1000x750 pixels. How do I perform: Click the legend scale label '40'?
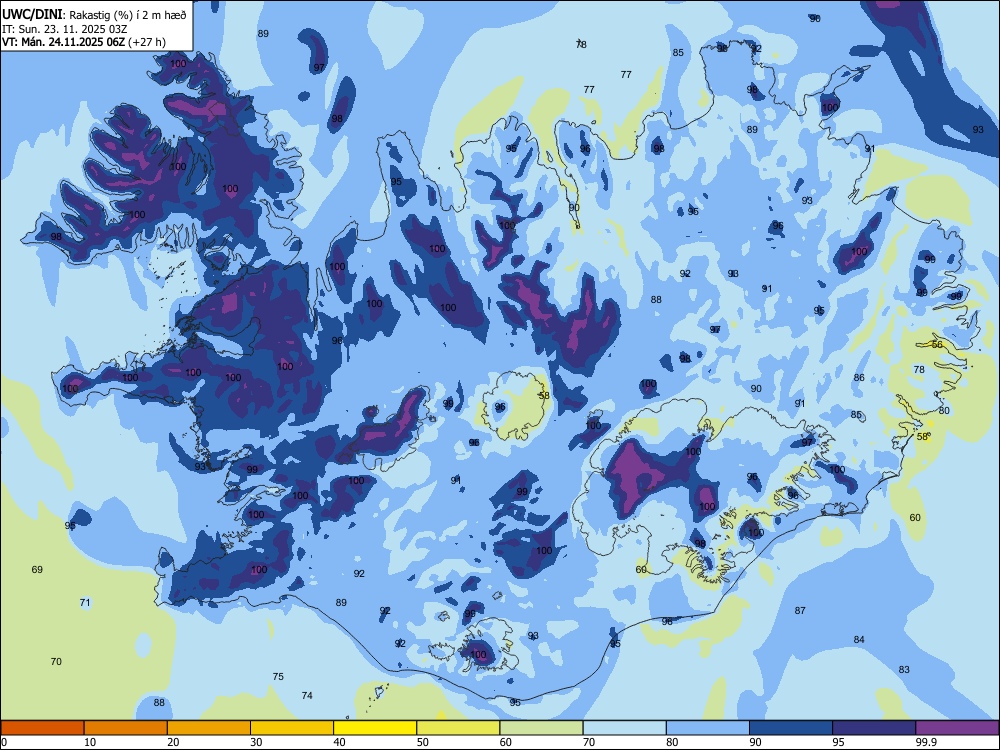point(339,742)
